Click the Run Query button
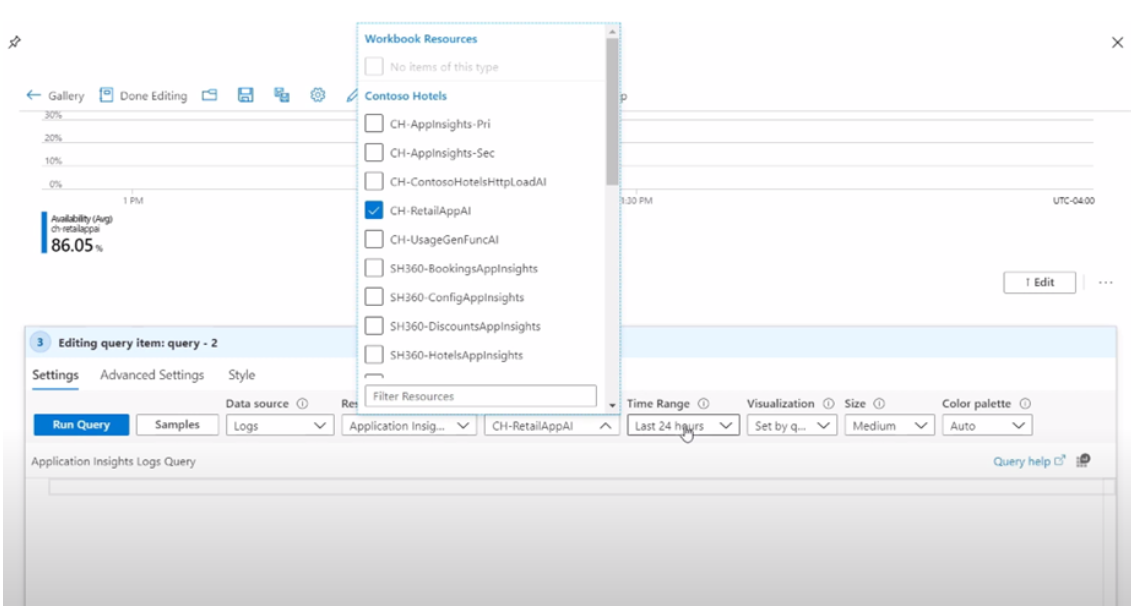Screen dimensions: 1134x611 [81, 425]
